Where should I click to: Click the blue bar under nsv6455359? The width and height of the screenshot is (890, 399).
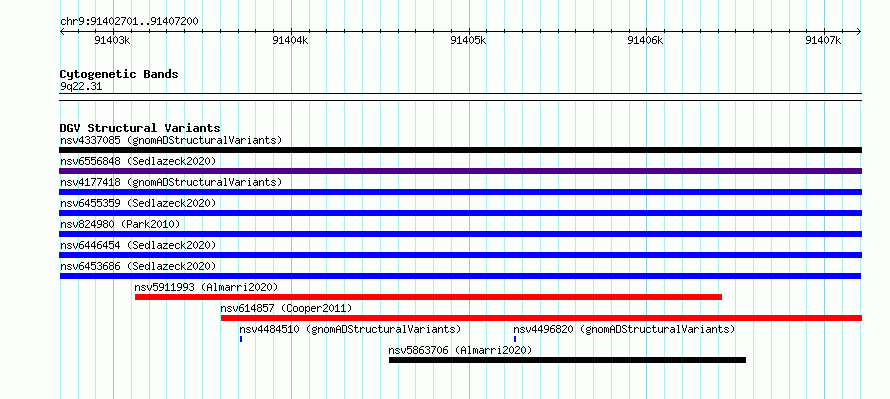[460, 213]
